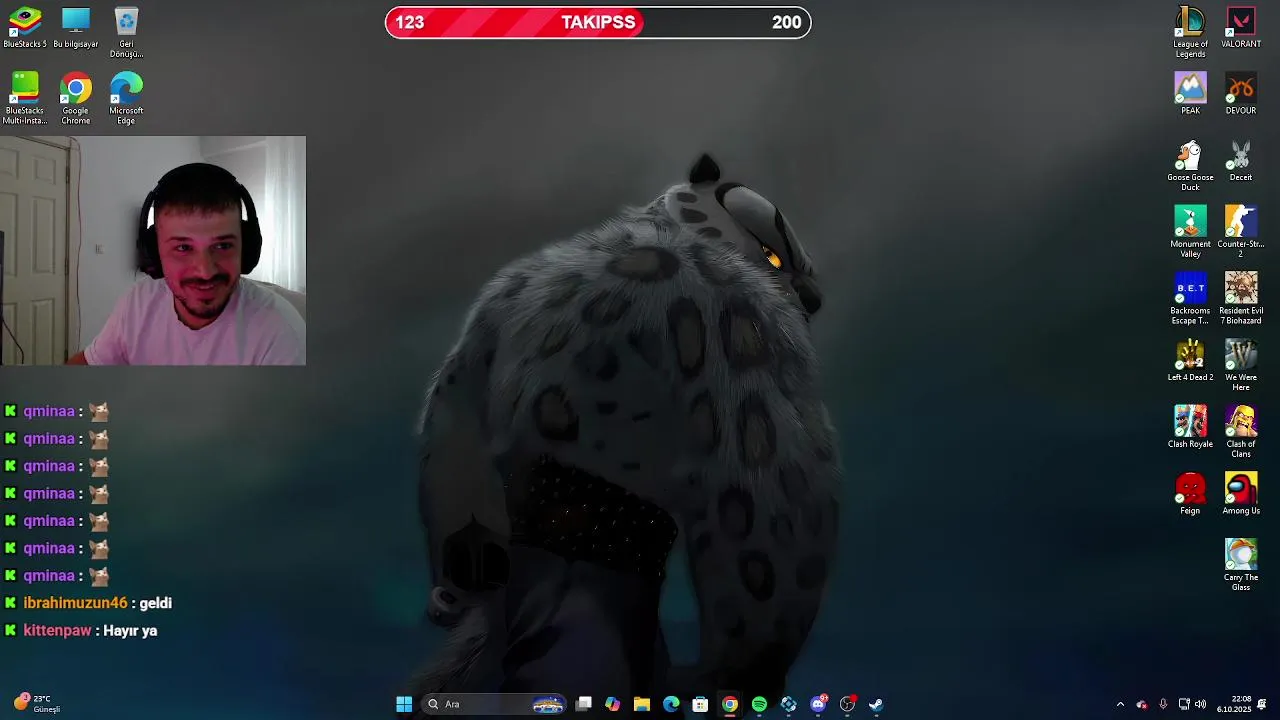1280x720 pixels.
Task: Open Discord from the taskbar
Action: [x=818, y=704]
